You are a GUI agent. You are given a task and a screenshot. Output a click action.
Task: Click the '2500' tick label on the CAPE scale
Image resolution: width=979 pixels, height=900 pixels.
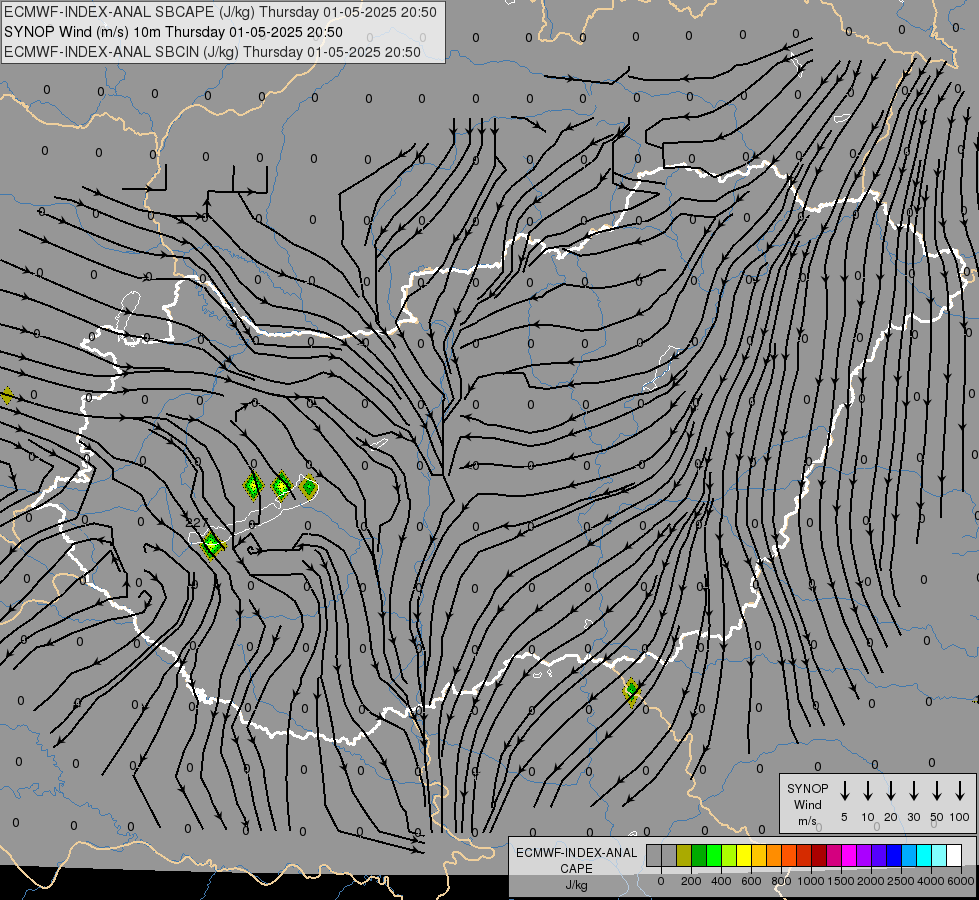(900, 881)
